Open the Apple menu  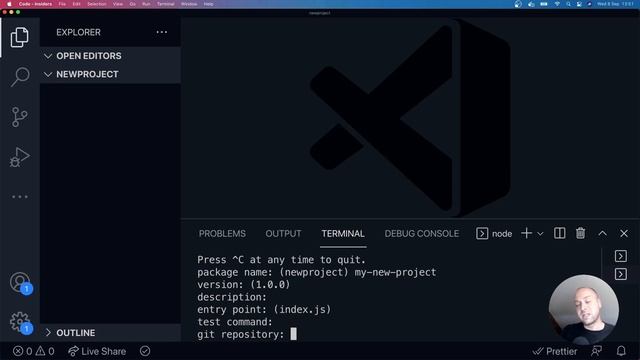9,4
